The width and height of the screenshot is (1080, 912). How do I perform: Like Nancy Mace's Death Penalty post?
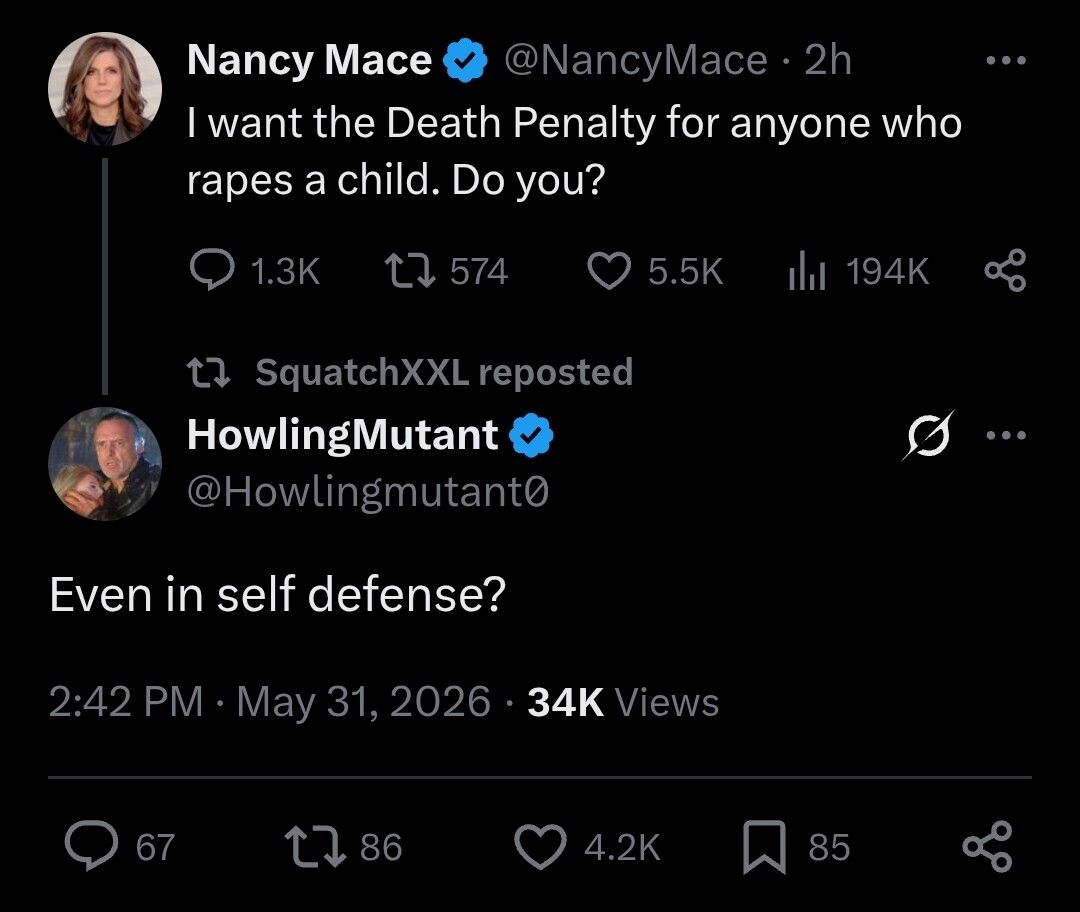654,271
